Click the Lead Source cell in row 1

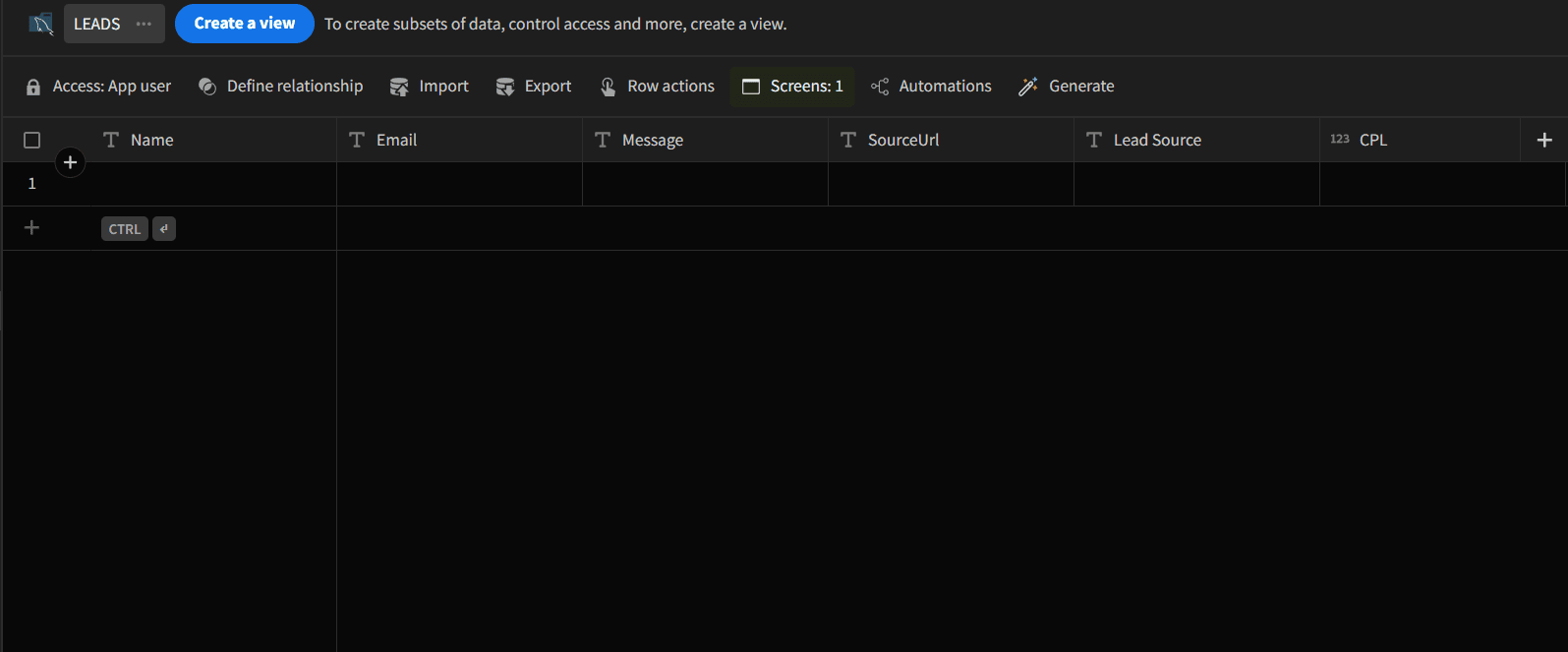(1197, 184)
